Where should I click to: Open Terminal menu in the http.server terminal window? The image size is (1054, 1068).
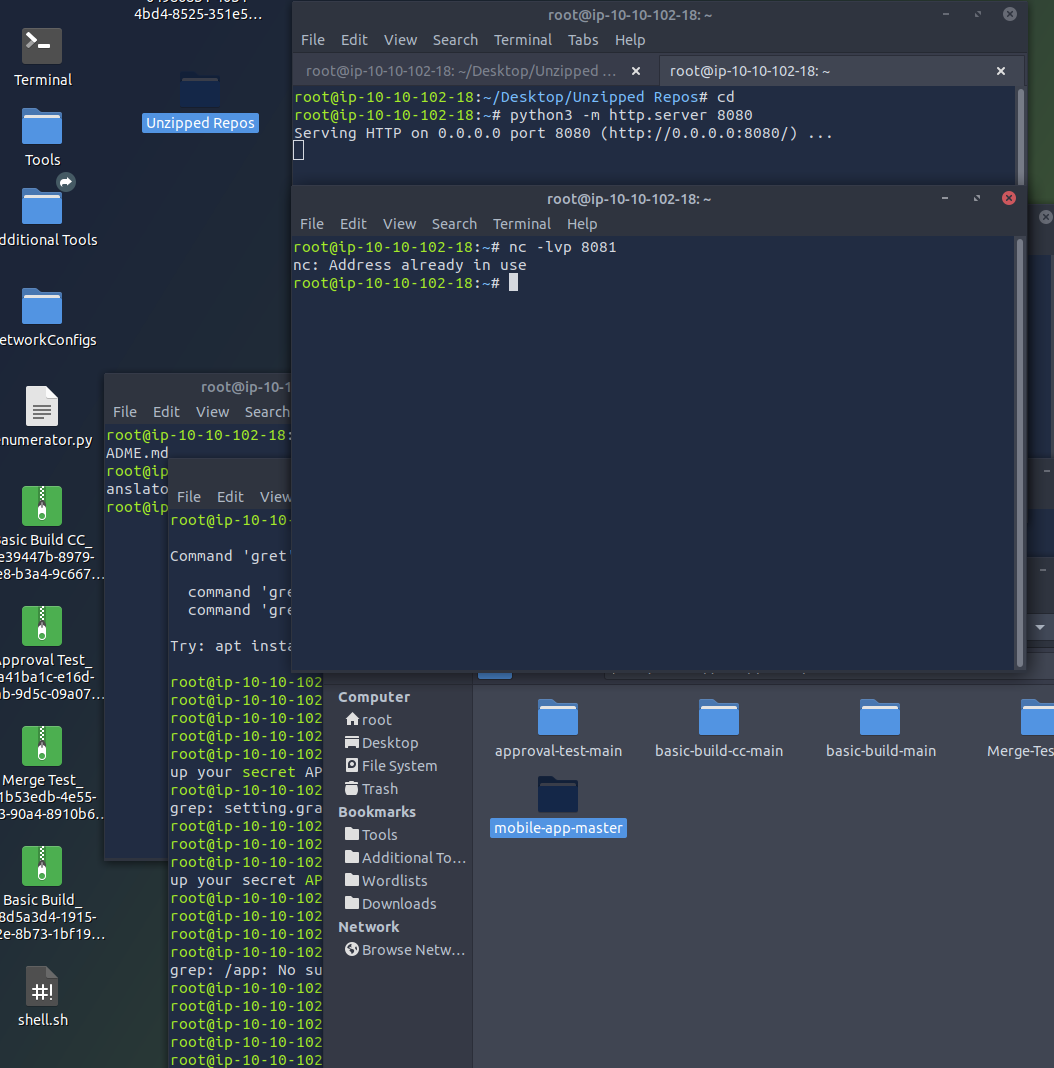coord(523,40)
